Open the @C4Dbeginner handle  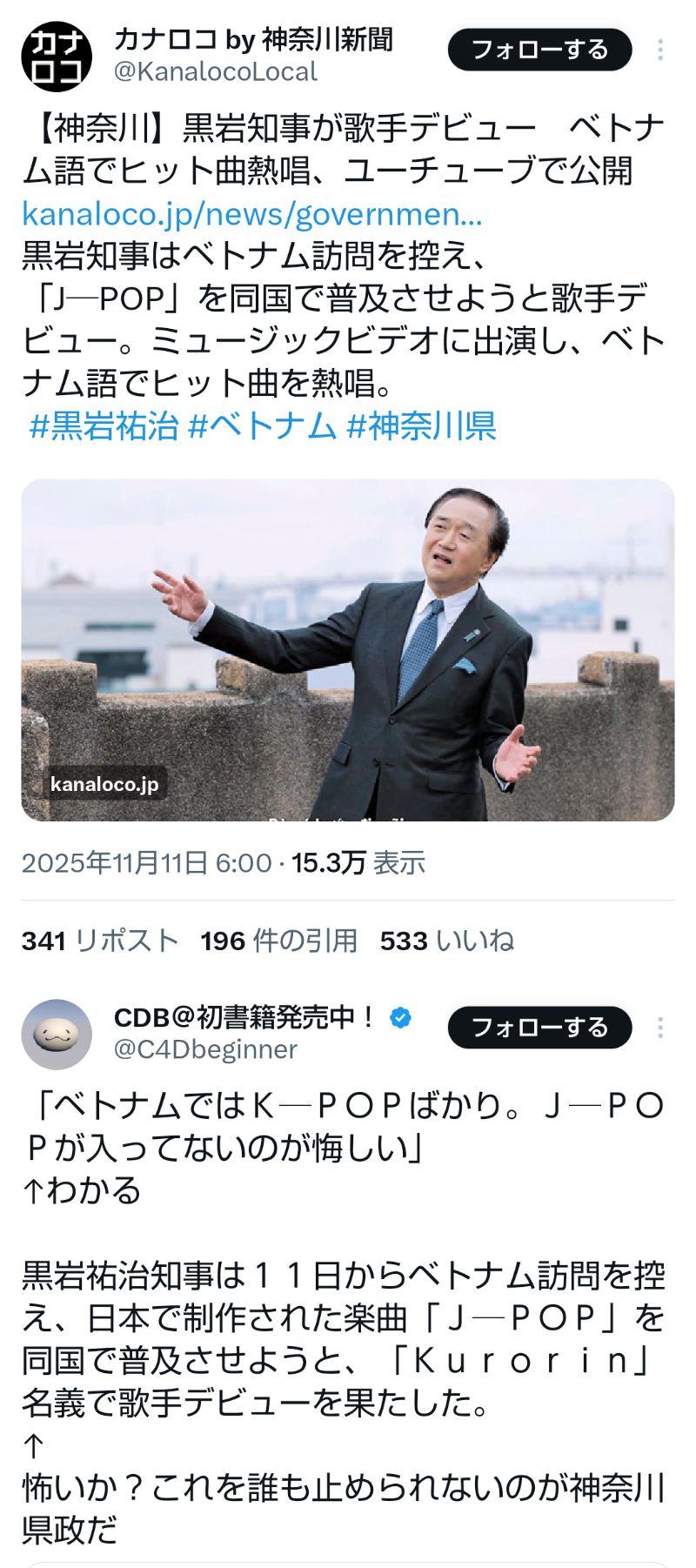click(x=206, y=1049)
